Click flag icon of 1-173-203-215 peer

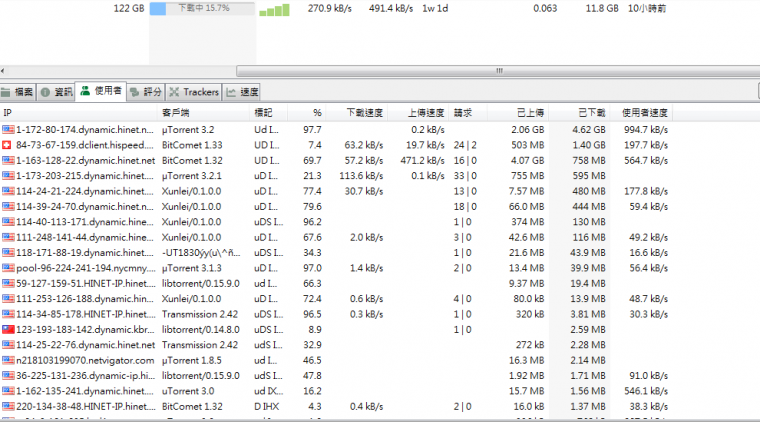click(8, 175)
